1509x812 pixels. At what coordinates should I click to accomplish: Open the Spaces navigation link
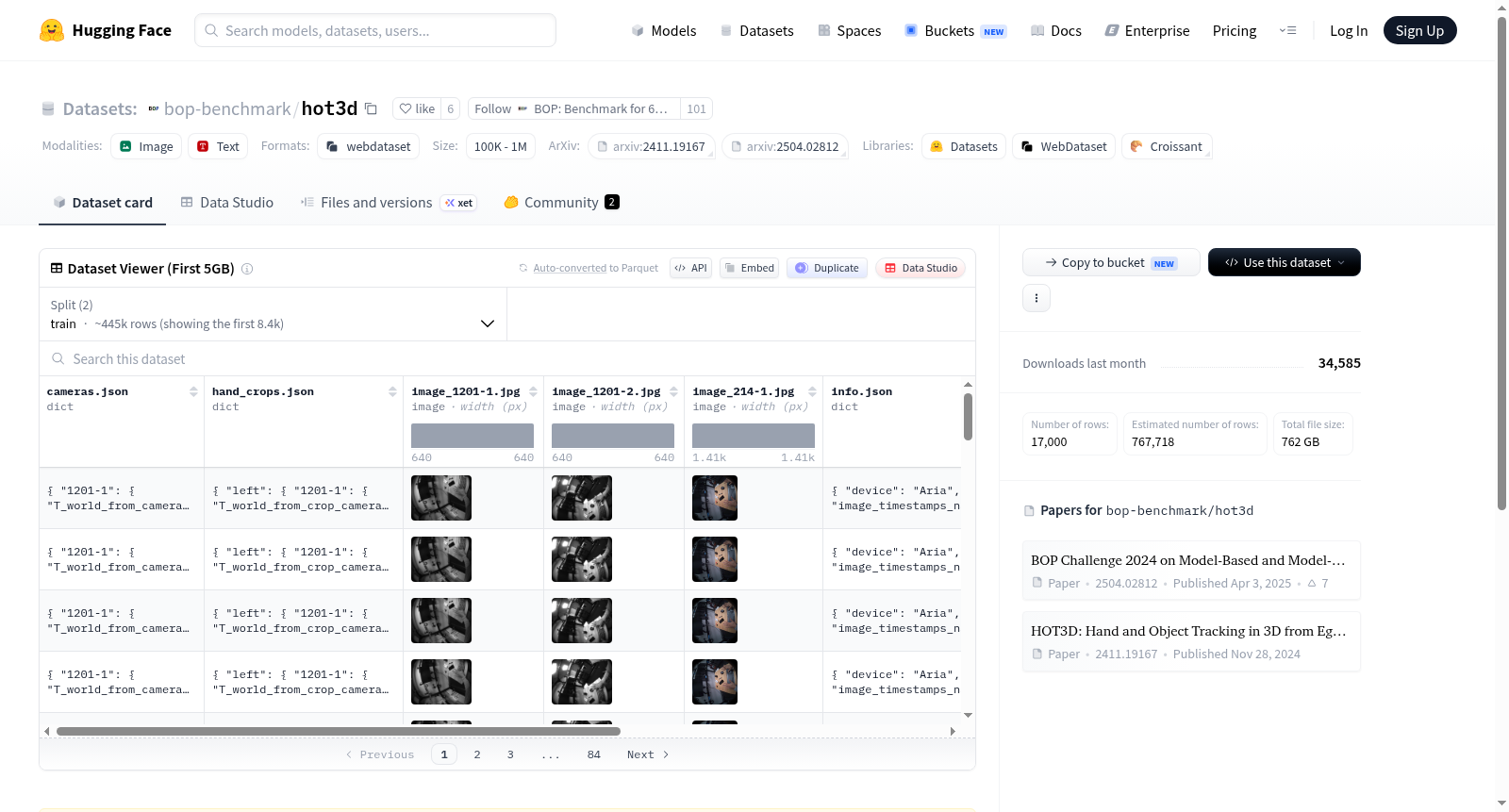click(x=850, y=31)
